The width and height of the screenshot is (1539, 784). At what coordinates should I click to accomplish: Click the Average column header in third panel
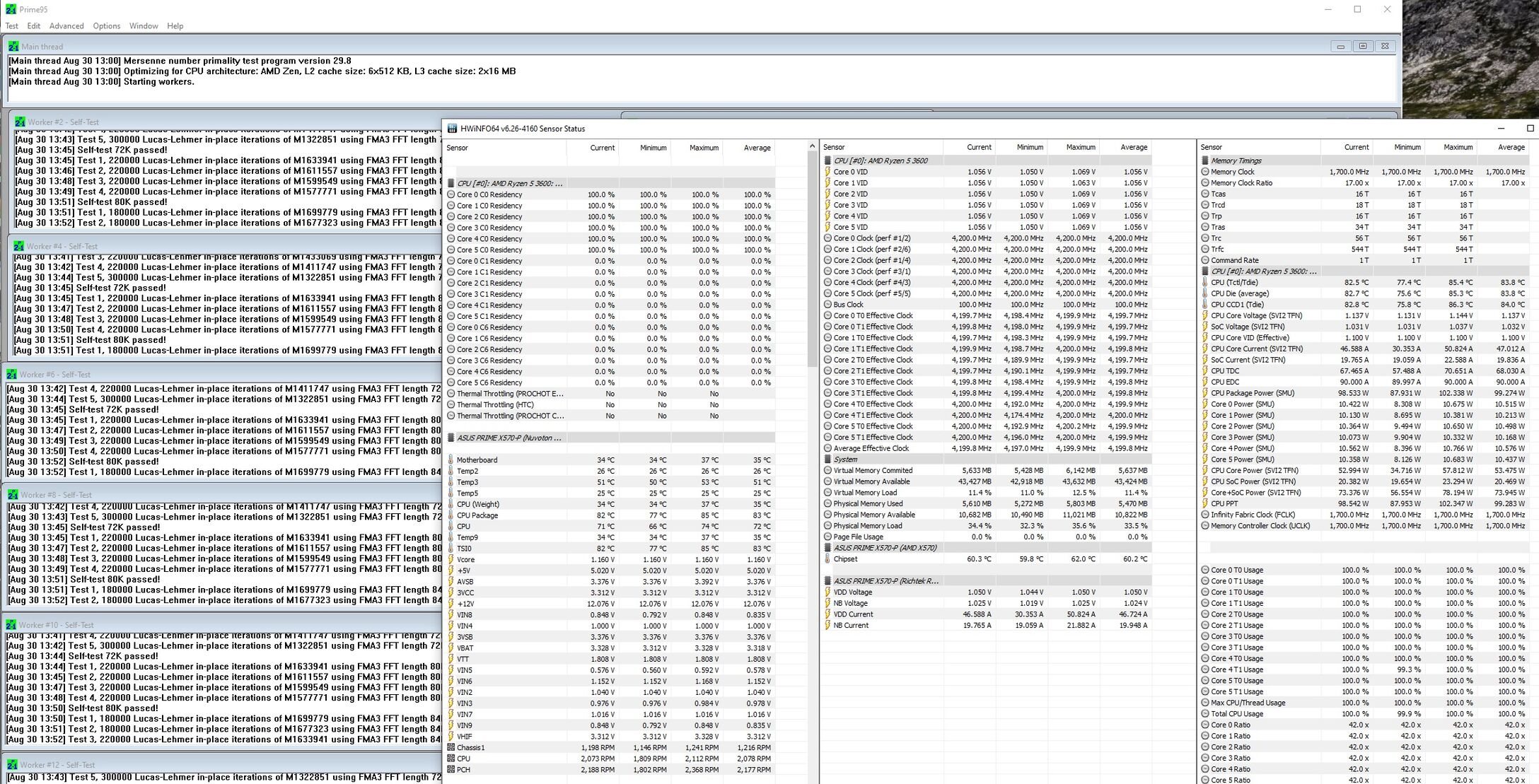(1511, 147)
